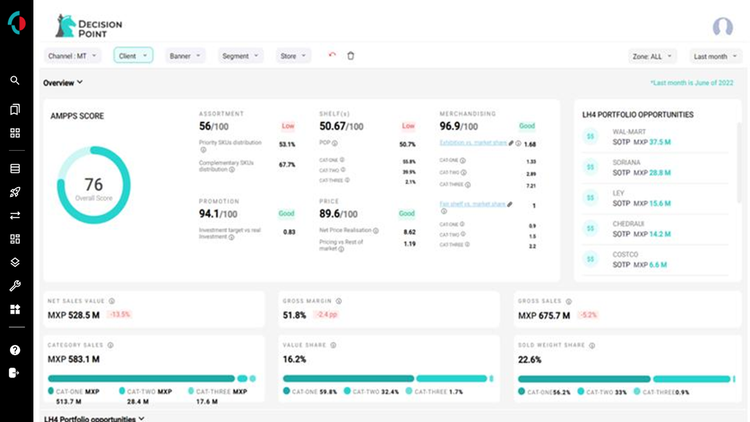750x422 pixels.
Task: Click info icon next to Gross Margin
Action: click(339, 301)
